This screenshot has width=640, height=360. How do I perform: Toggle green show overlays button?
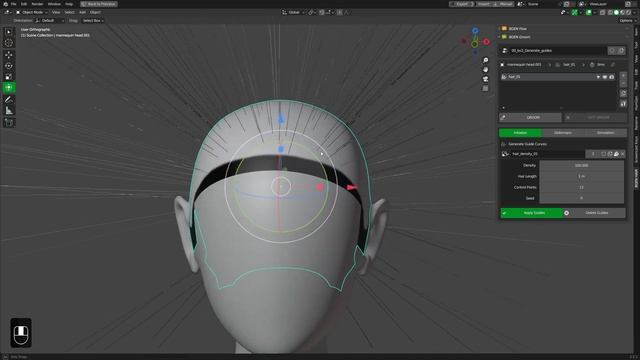[x=589, y=13]
